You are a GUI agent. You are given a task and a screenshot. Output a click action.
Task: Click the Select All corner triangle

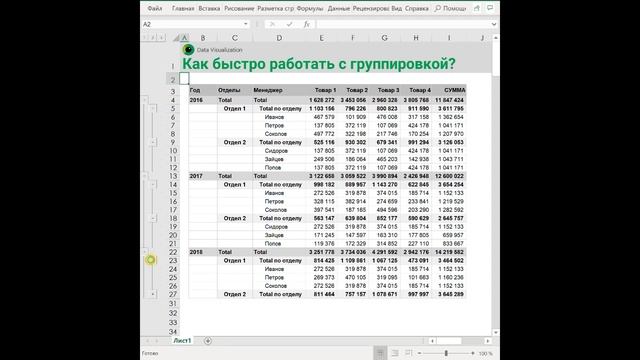click(x=176, y=38)
